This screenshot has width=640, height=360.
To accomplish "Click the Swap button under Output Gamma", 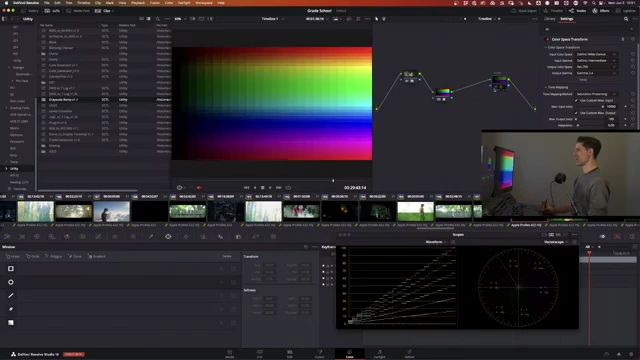I will [583, 80].
